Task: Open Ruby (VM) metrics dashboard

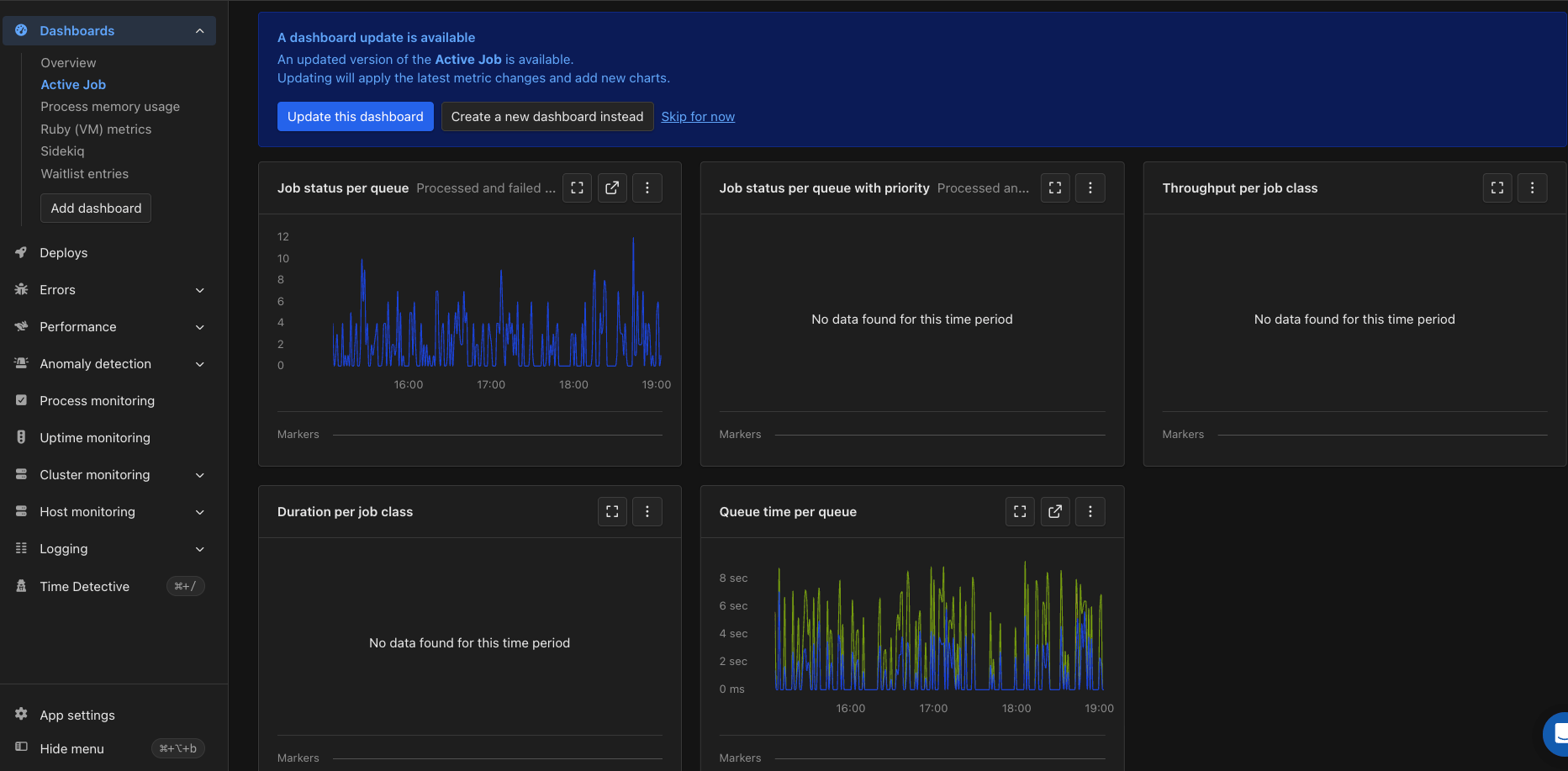Action: point(96,129)
